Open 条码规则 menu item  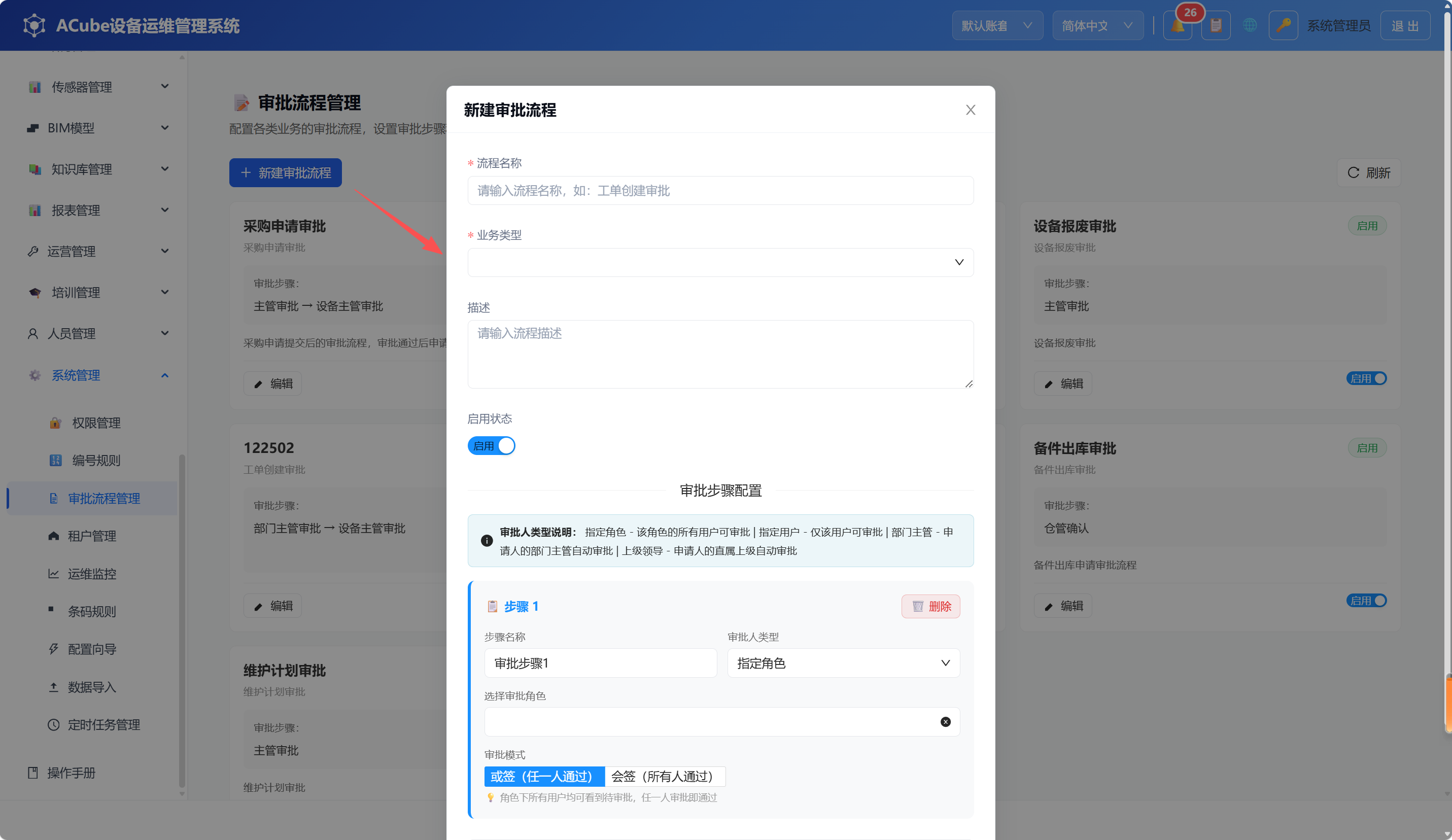click(92, 611)
